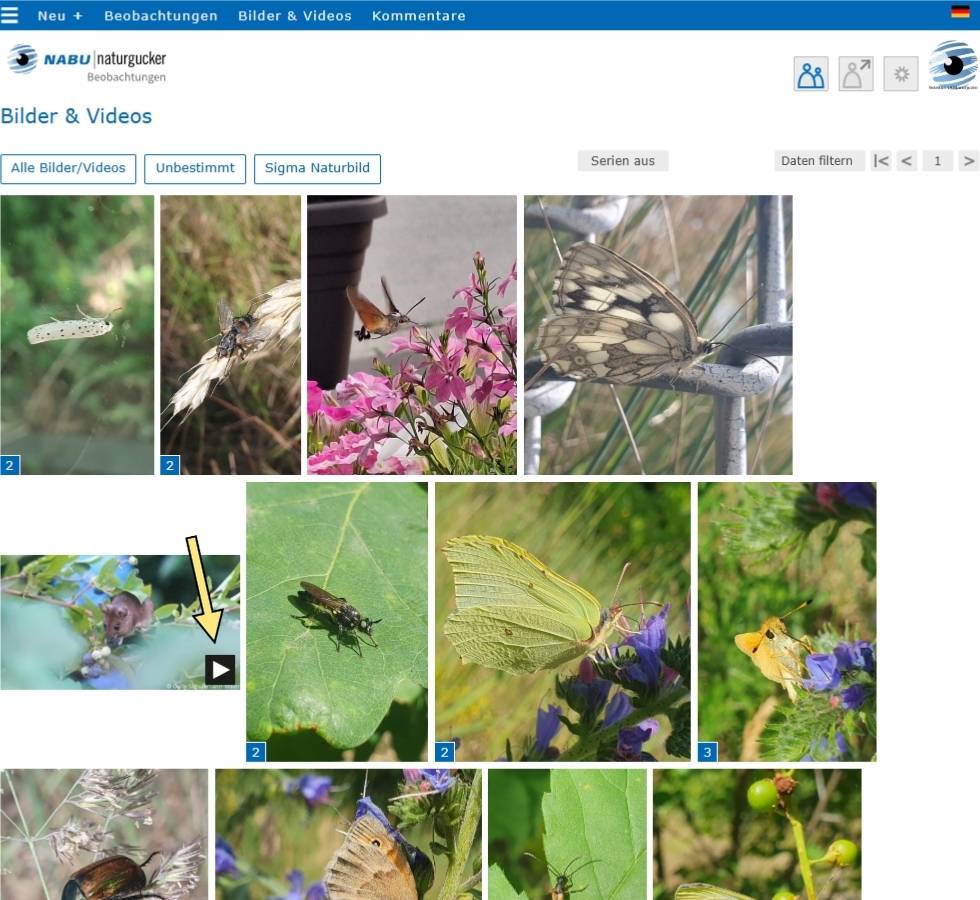Click the NABU naturgucker logo
Screen dimensions: 980x900
pos(87,63)
